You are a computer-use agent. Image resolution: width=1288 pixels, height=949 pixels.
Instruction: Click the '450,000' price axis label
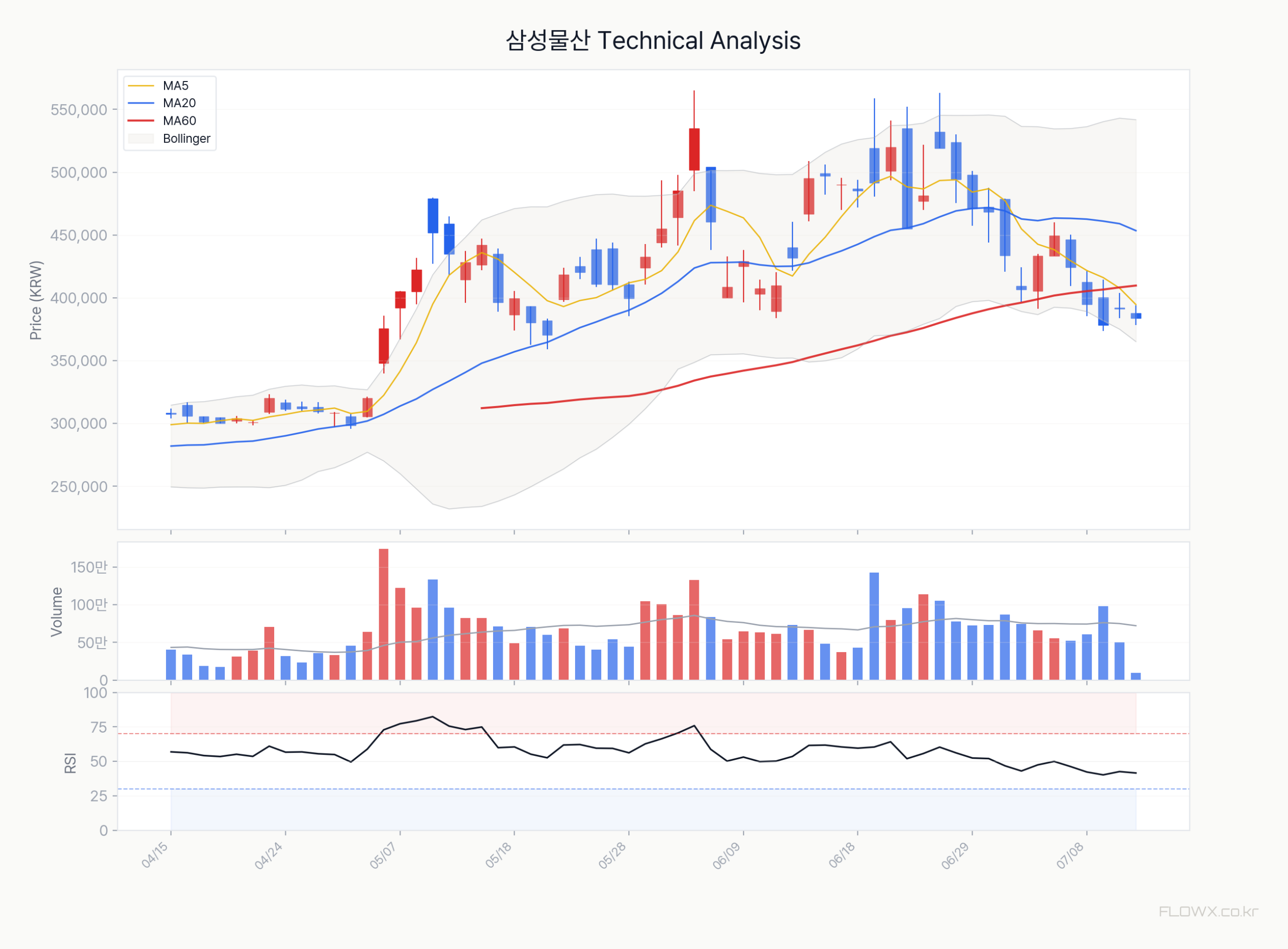(79, 235)
